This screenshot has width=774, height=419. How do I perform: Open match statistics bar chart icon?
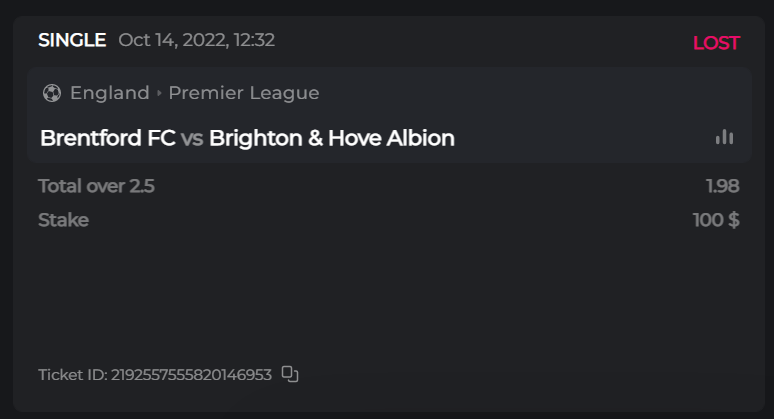point(724,138)
